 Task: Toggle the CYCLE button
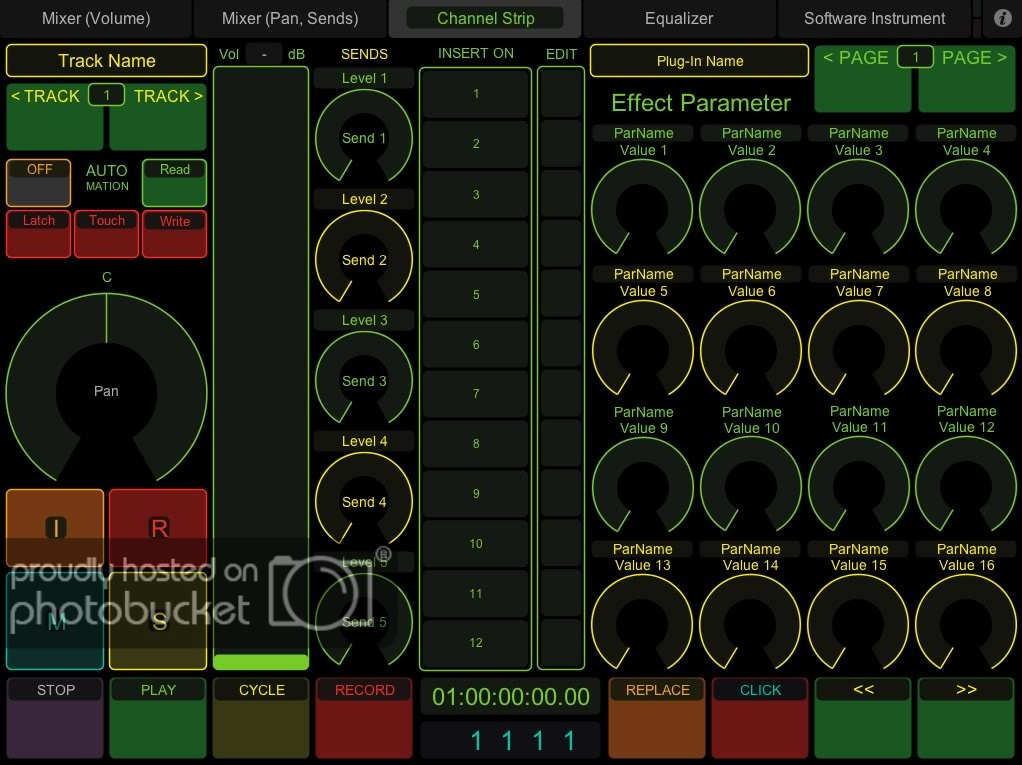(261, 717)
